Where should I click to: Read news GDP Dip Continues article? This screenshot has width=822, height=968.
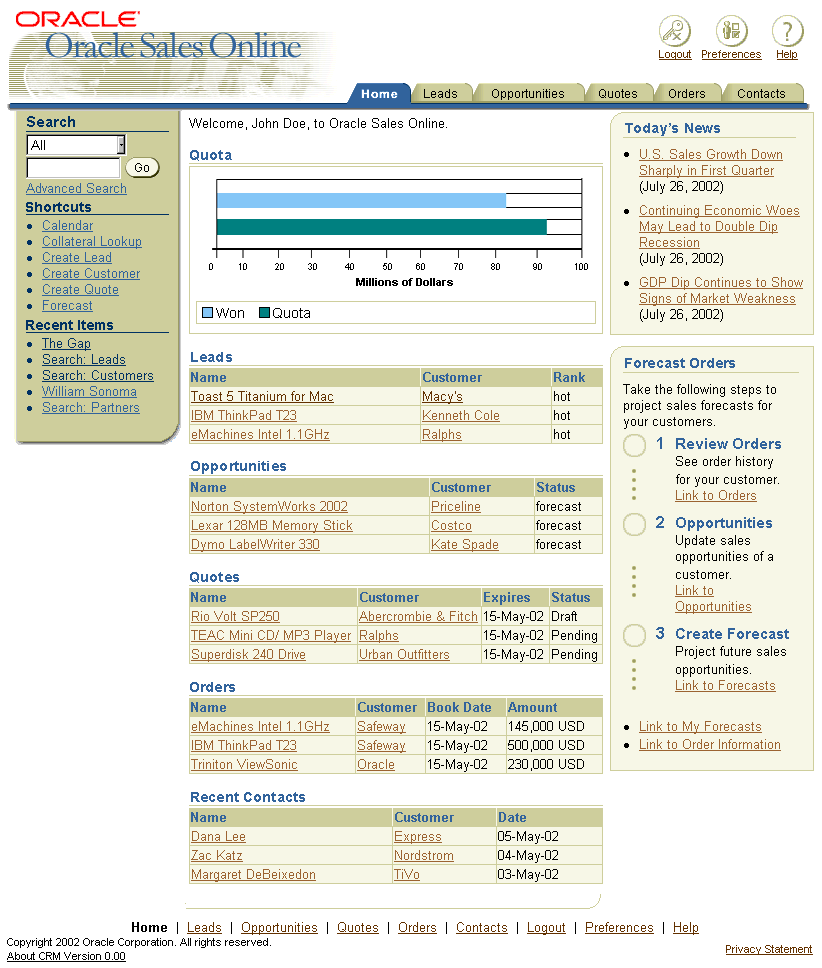tap(721, 290)
